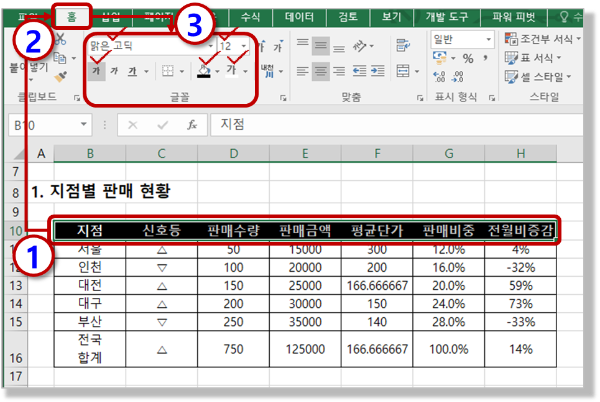
Task: Select the Format Painter brush icon
Action: [x=60, y=77]
